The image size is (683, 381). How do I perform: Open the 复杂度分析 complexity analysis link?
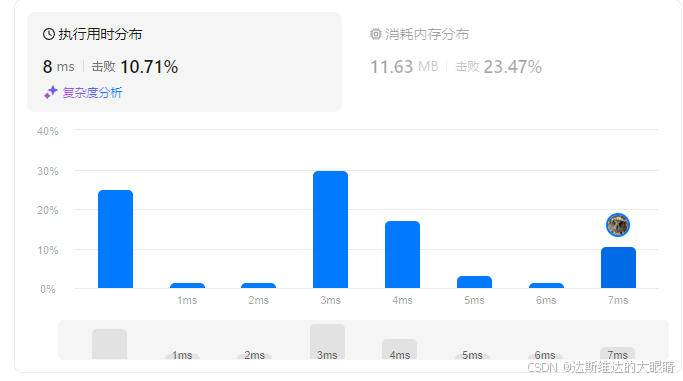coord(92,93)
